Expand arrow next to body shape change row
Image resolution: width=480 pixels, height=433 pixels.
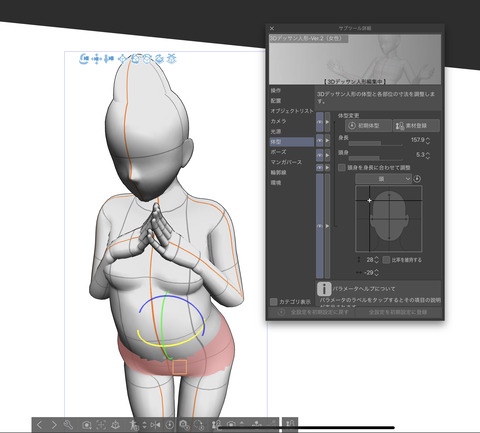pos(327,122)
